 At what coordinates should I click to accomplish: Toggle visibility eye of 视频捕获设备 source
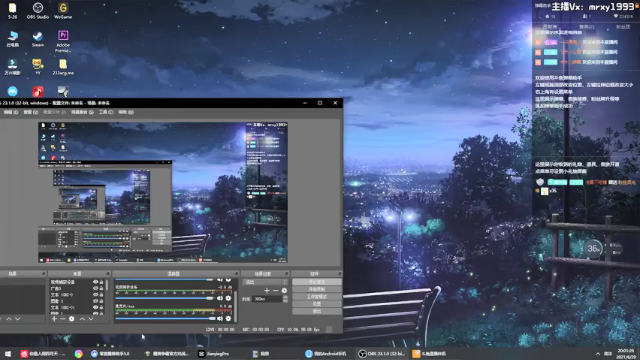point(96,282)
